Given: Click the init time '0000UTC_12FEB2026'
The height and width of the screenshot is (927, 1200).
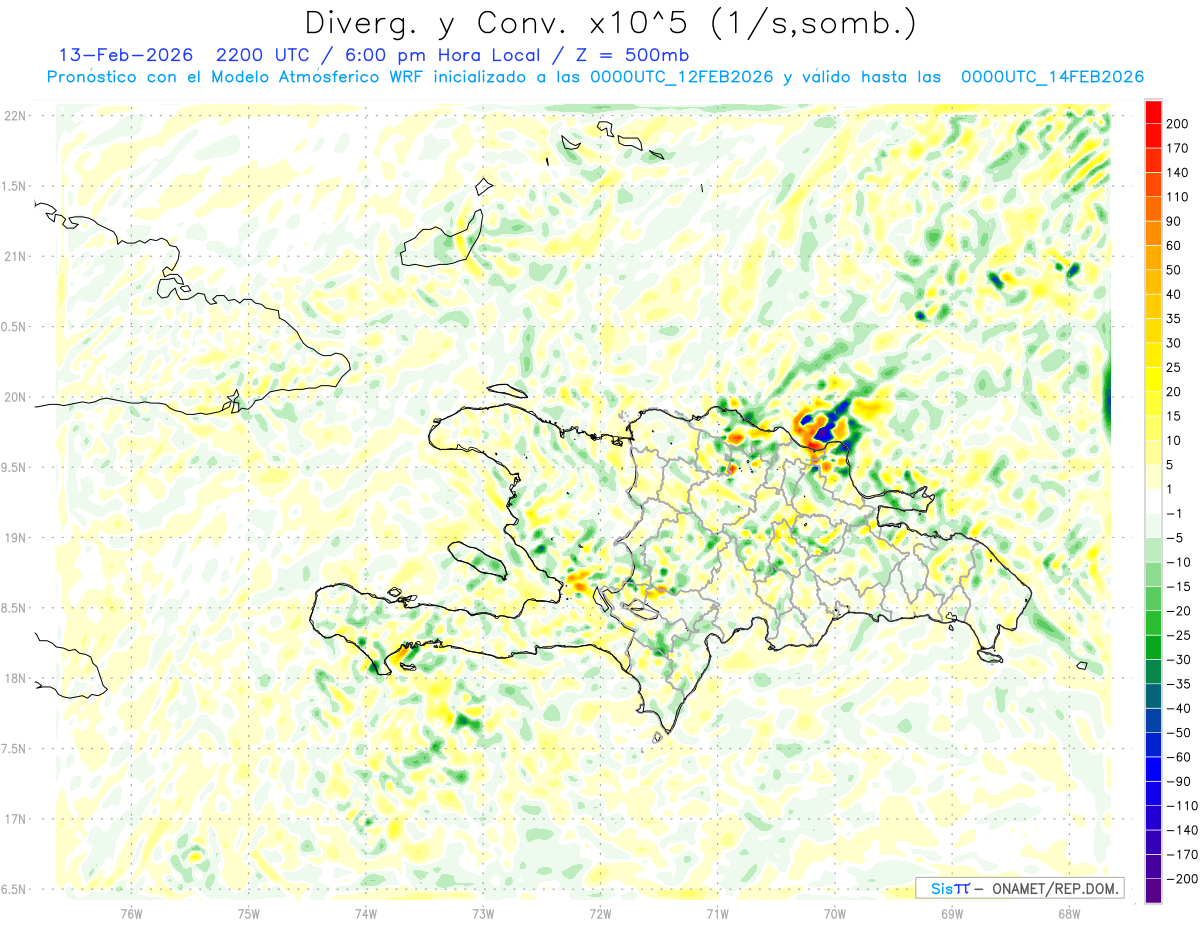Looking at the screenshot, I should click(x=683, y=77).
